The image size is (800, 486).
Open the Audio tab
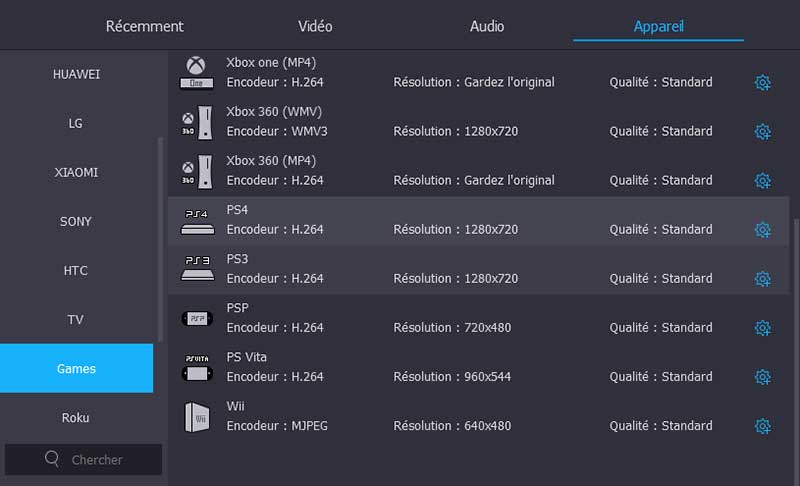[x=487, y=26]
